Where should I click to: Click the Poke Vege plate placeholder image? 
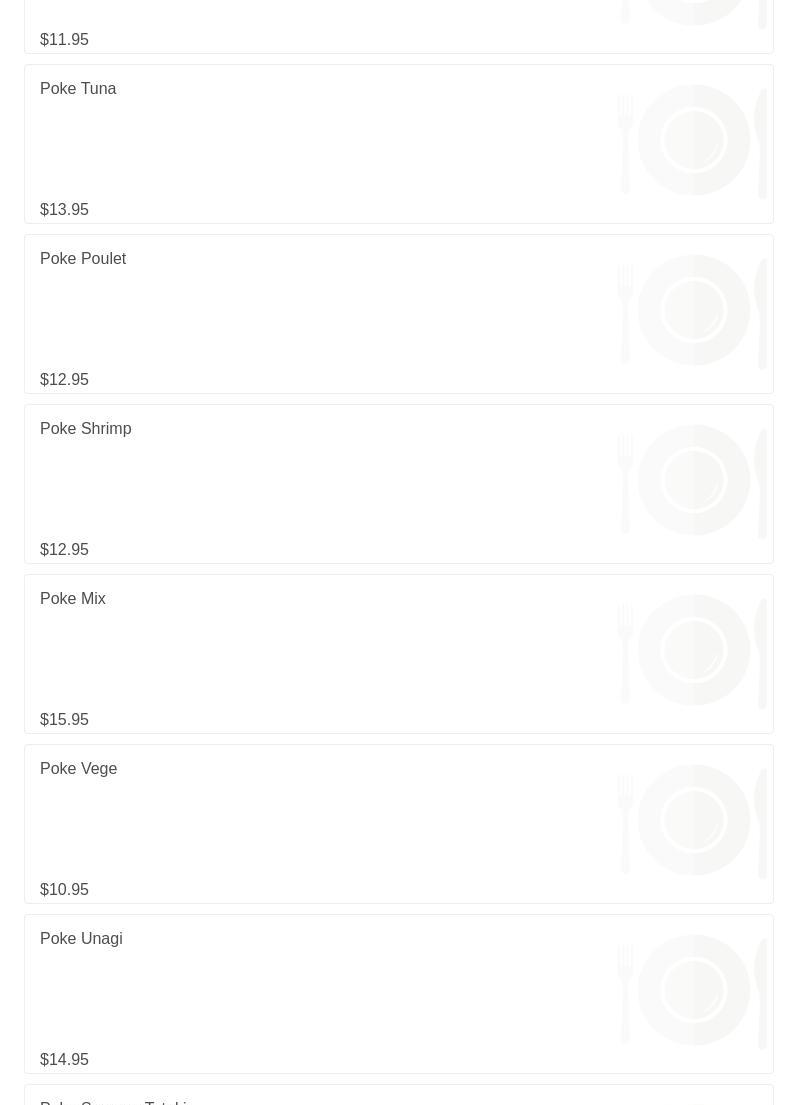pos(693,820)
